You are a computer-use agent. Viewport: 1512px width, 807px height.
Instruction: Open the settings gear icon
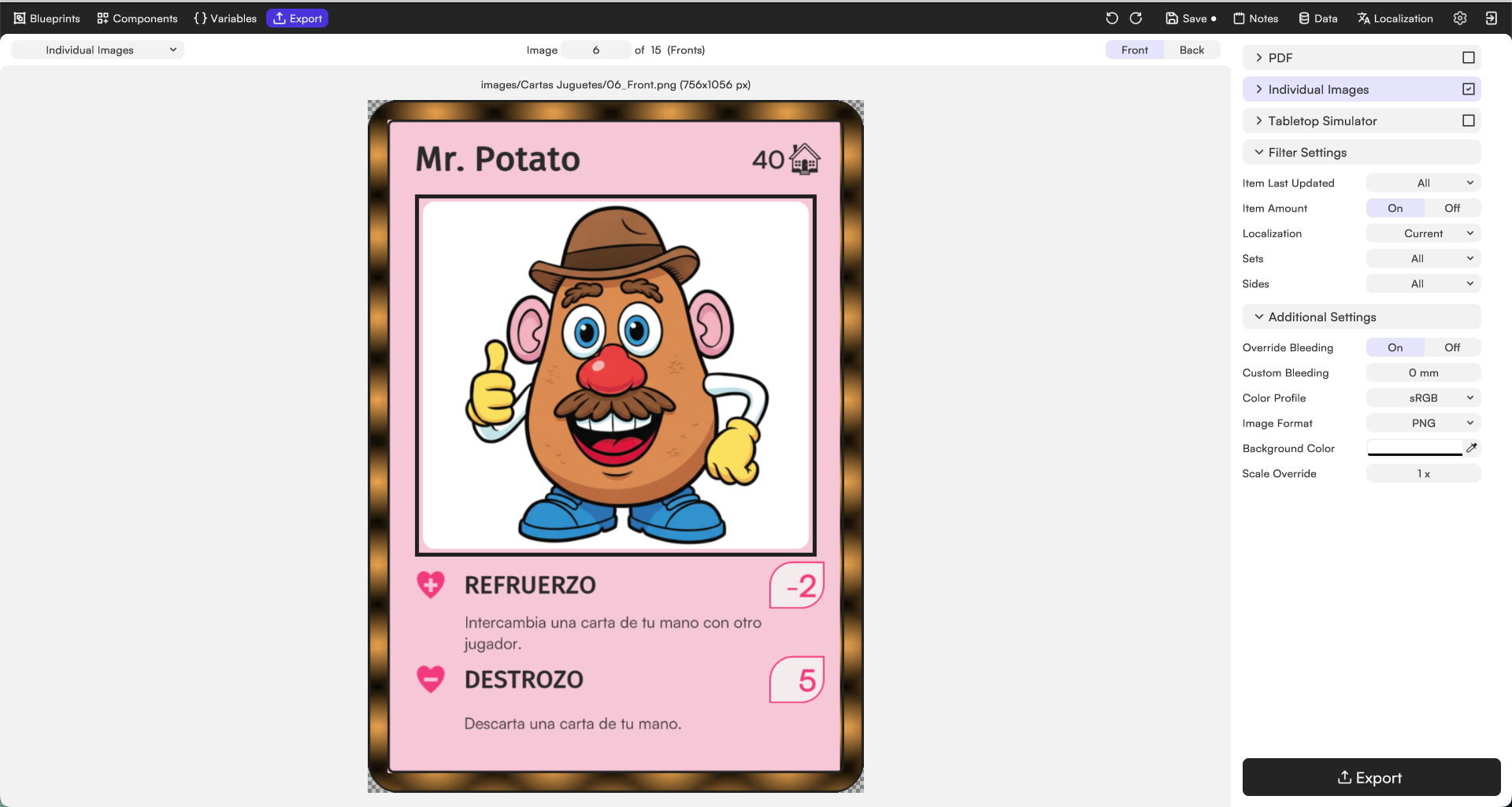click(1460, 18)
